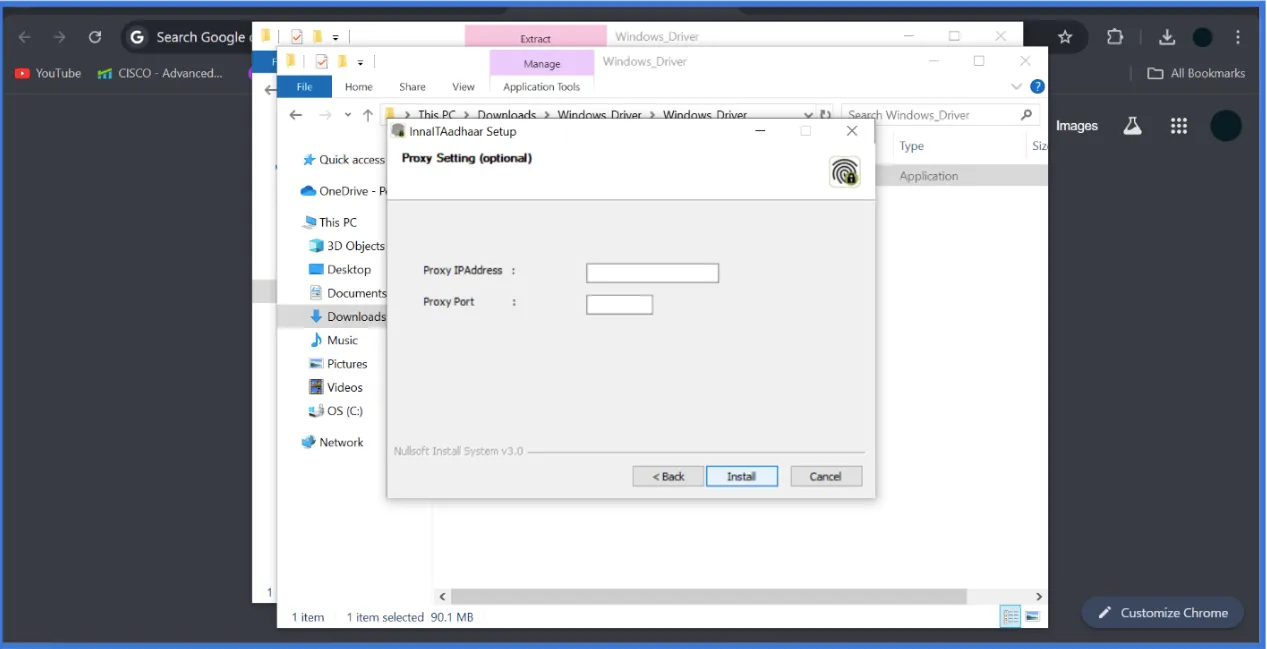
Task: Open Videos in the sidebar
Action: (x=336, y=387)
